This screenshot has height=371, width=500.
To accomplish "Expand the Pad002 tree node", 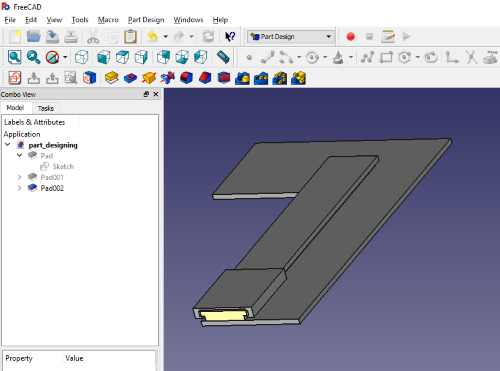I will [20, 188].
